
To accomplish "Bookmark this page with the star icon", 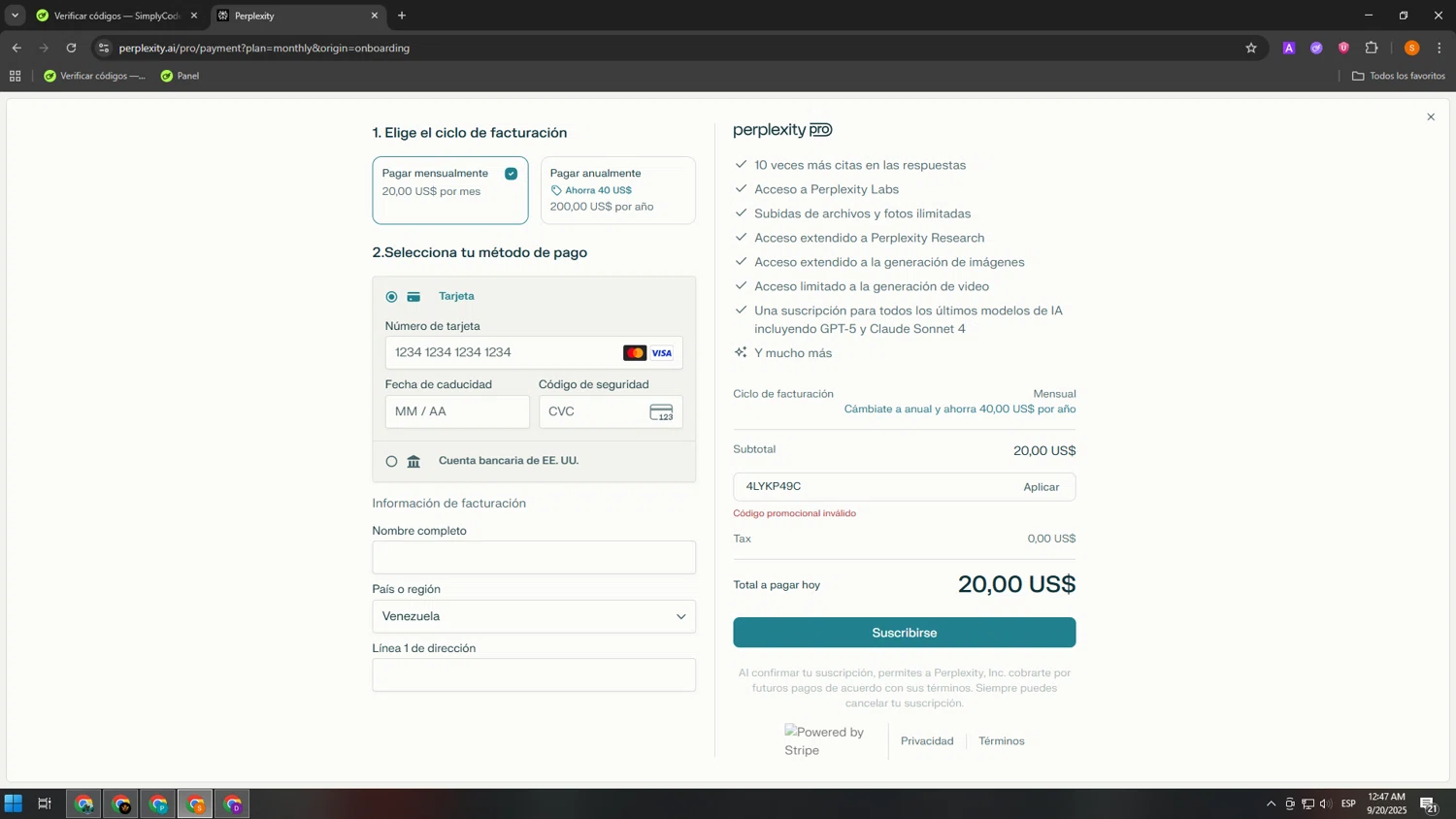I will tap(1251, 48).
